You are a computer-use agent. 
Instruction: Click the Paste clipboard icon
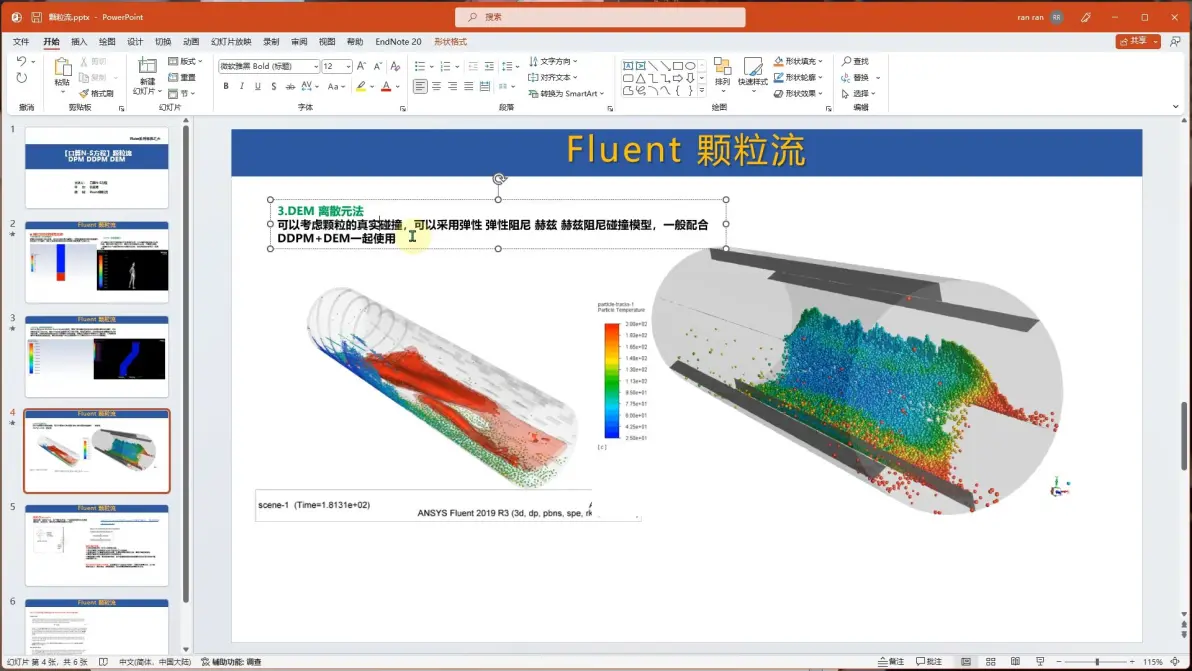pyautogui.click(x=62, y=68)
